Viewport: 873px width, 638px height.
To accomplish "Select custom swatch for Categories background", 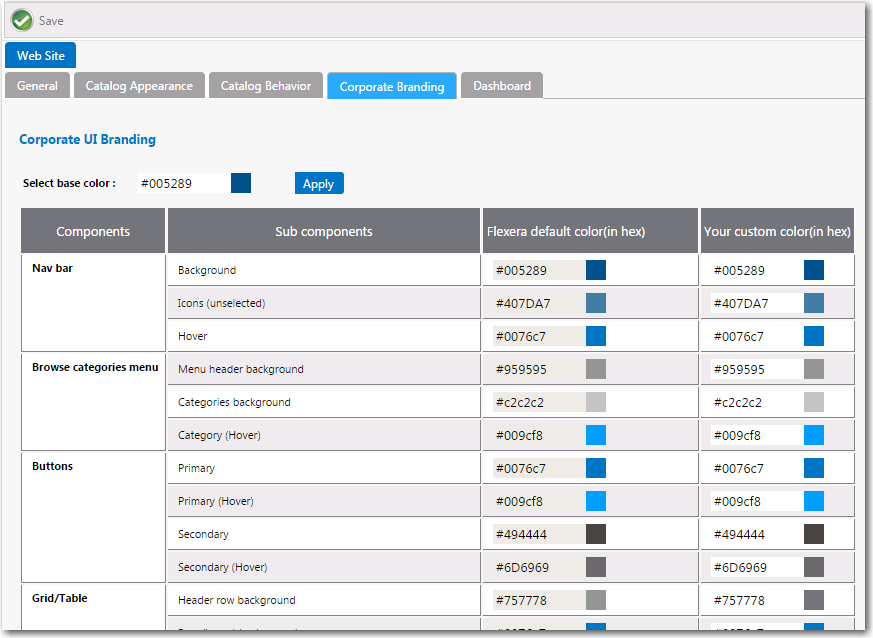I will point(814,402).
